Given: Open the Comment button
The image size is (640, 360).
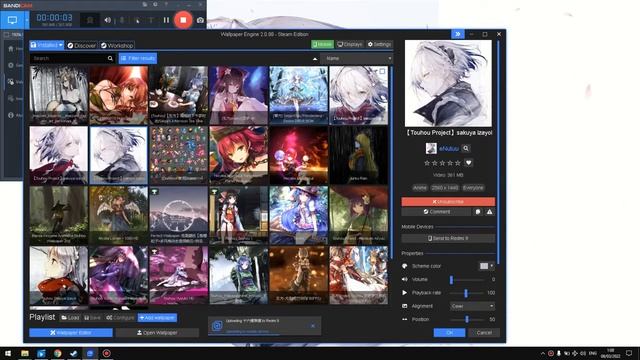Looking at the screenshot, I should tap(436, 212).
